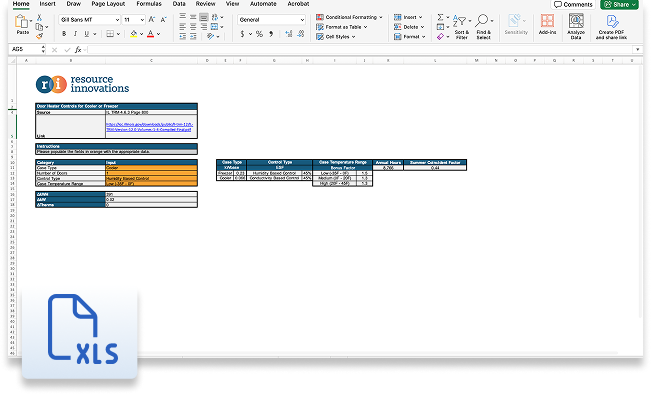652x395 pixels.
Task: Switch to the Data tab
Action: [179, 4]
